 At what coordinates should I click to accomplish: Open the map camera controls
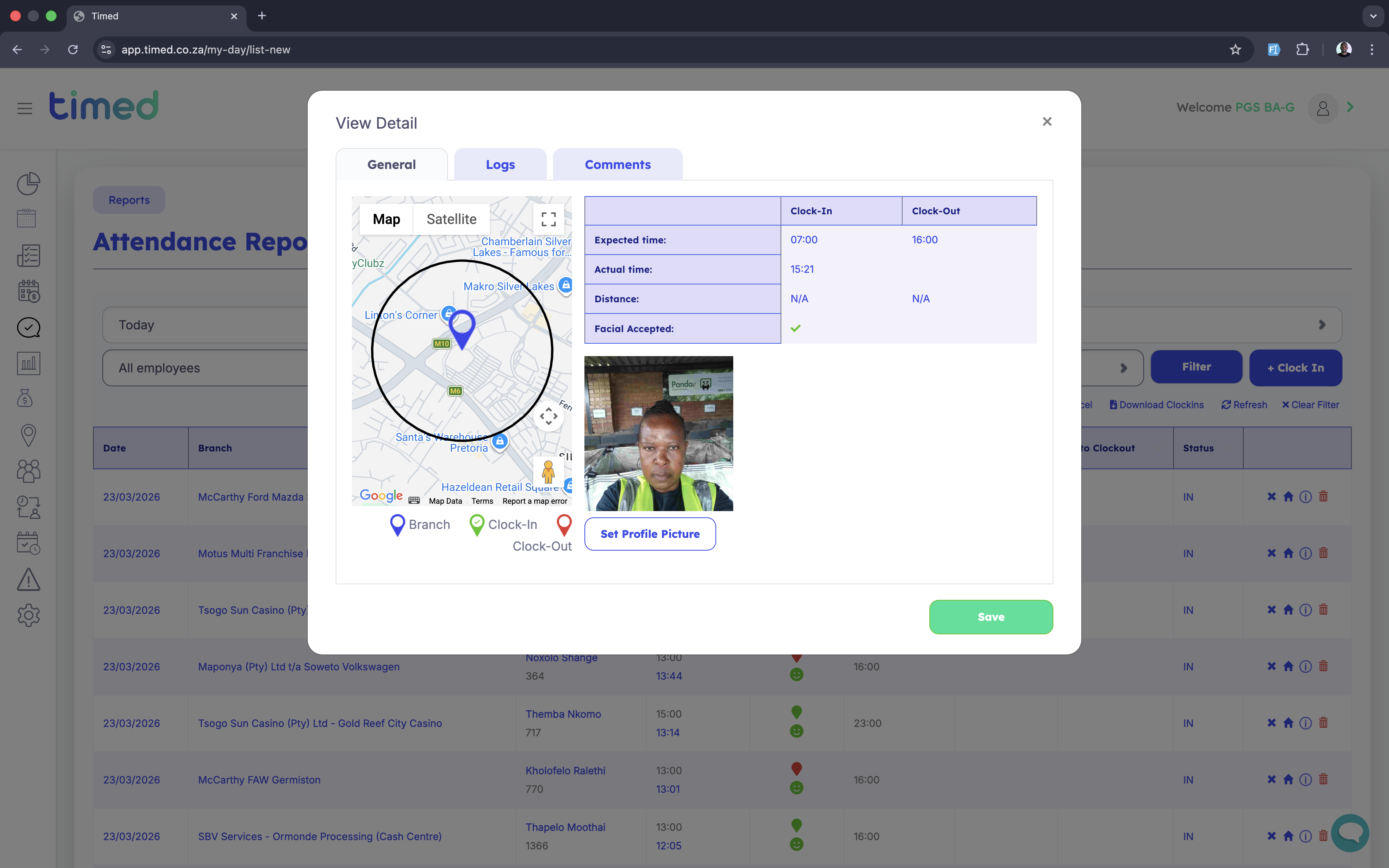point(549,416)
